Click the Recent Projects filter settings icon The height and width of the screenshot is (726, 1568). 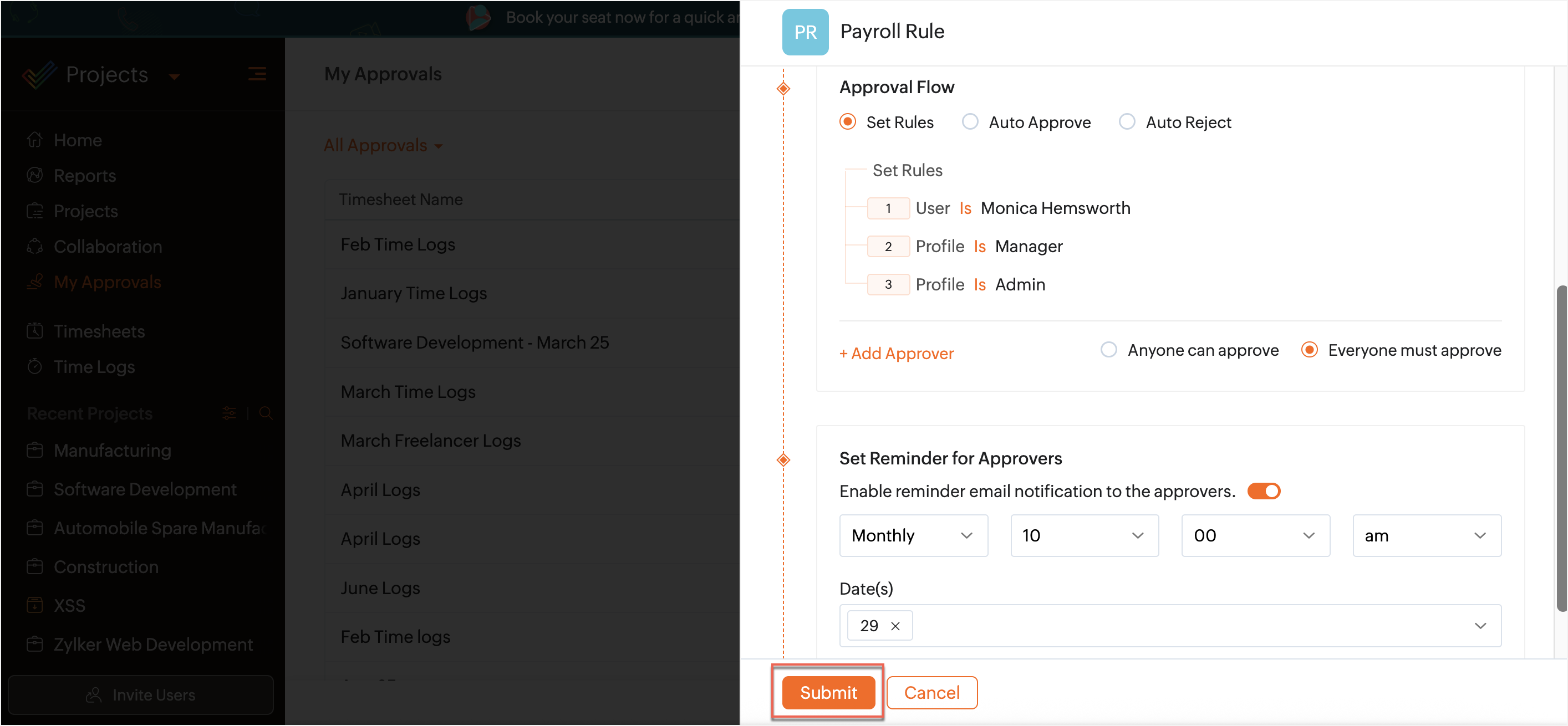(x=230, y=413)
